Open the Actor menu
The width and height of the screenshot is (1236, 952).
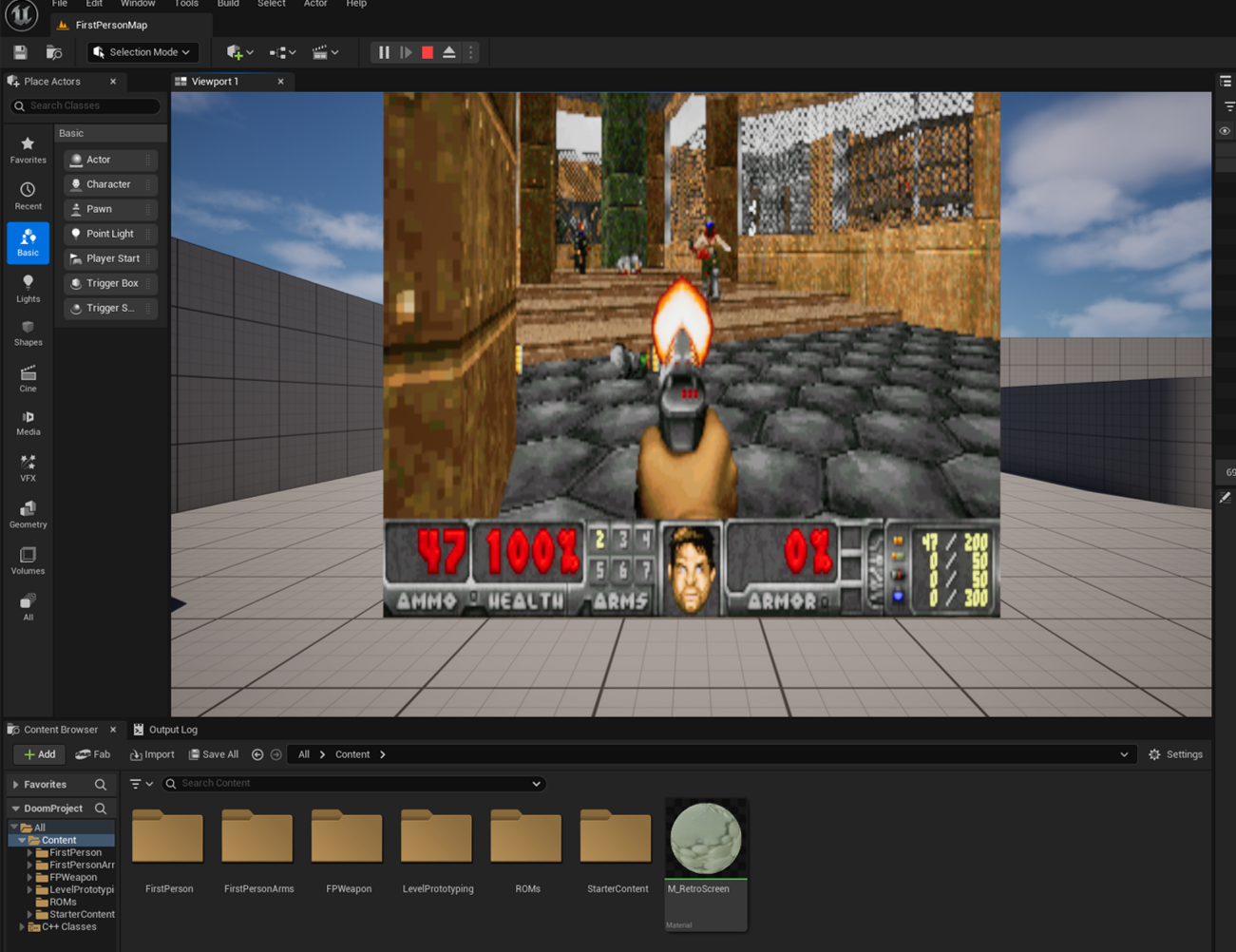tap(315, 4)
